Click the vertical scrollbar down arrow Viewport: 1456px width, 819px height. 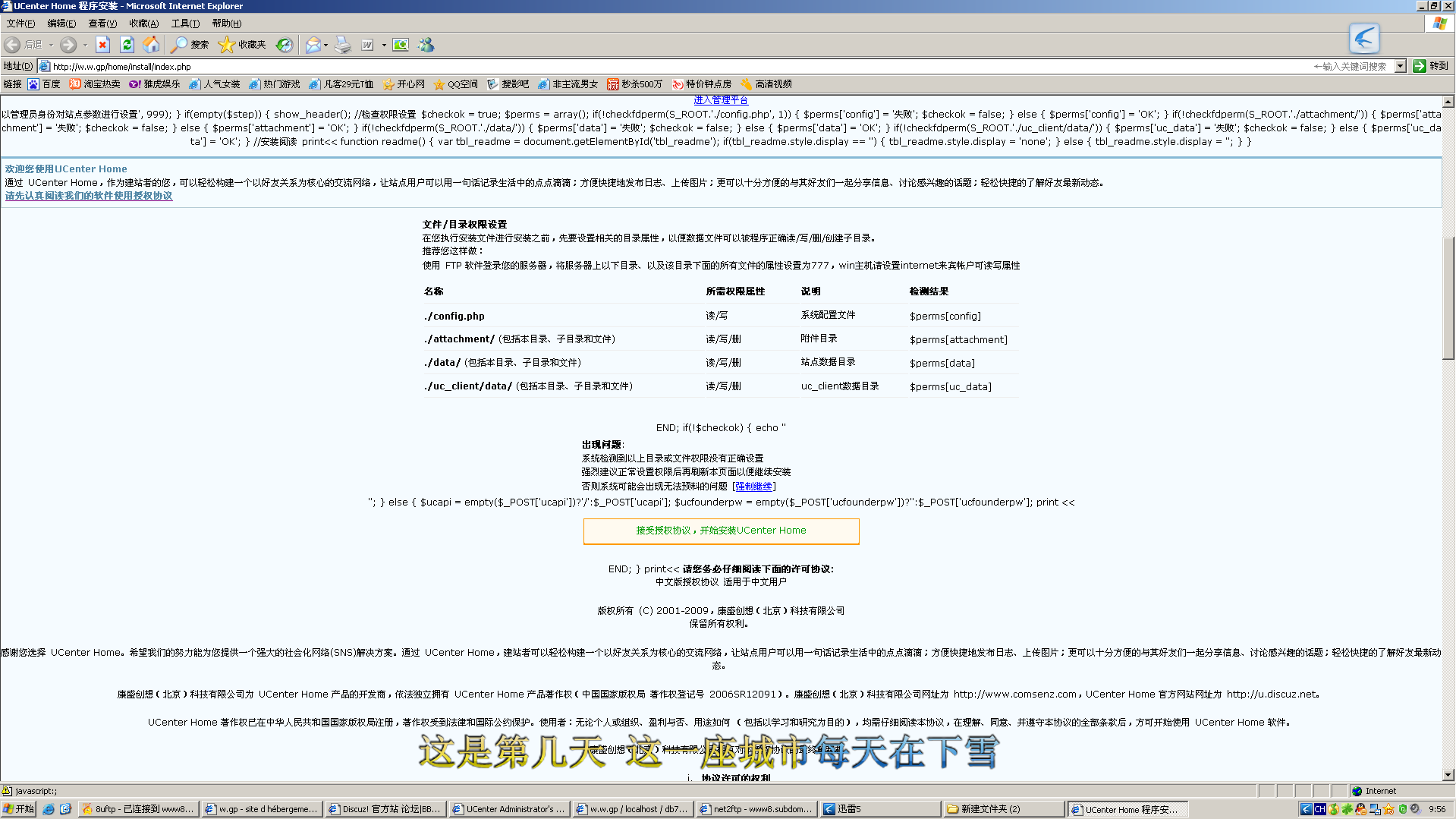pos(1448,775)
